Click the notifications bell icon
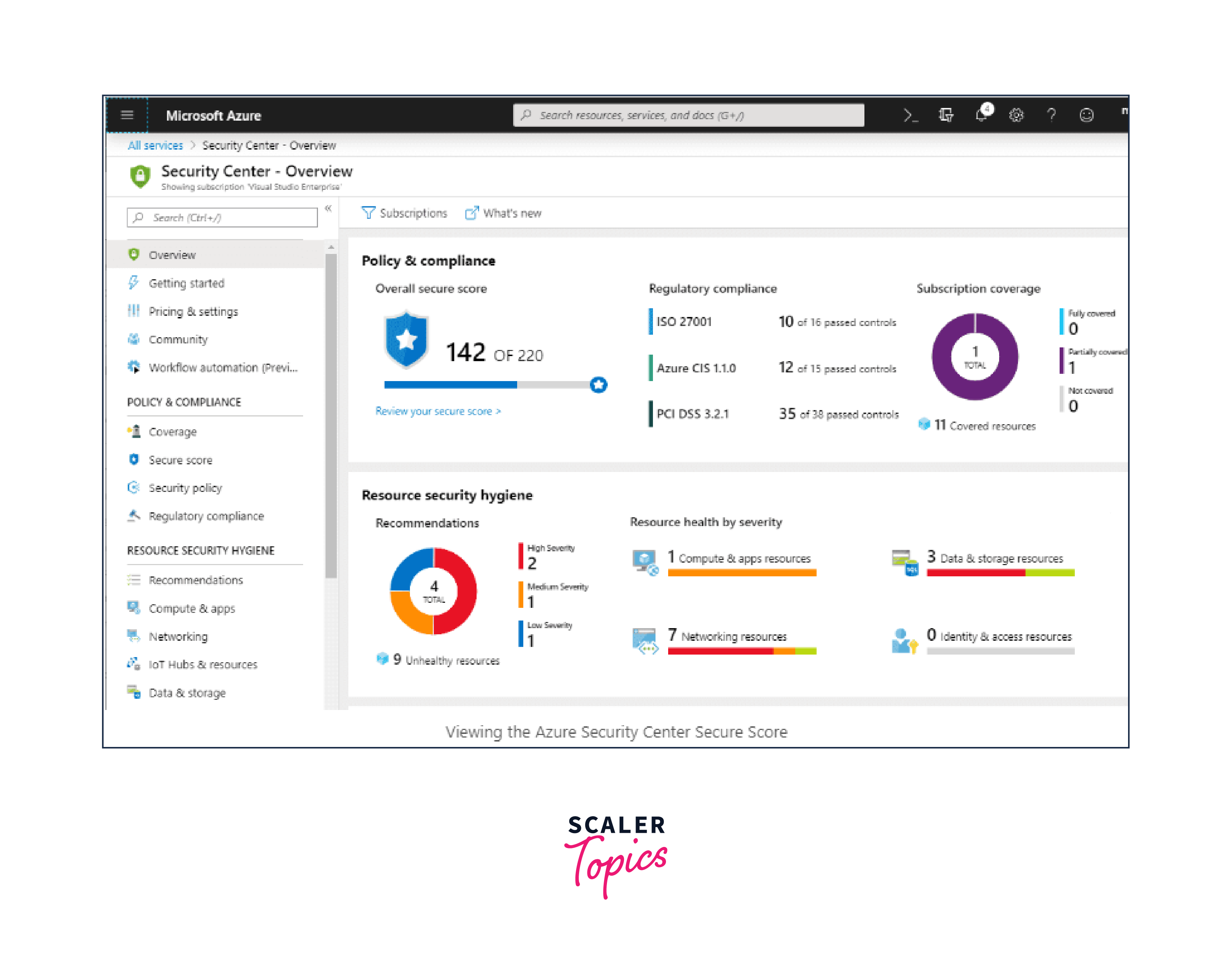The height and width of the screenshot is (969, 1232). 981,115
